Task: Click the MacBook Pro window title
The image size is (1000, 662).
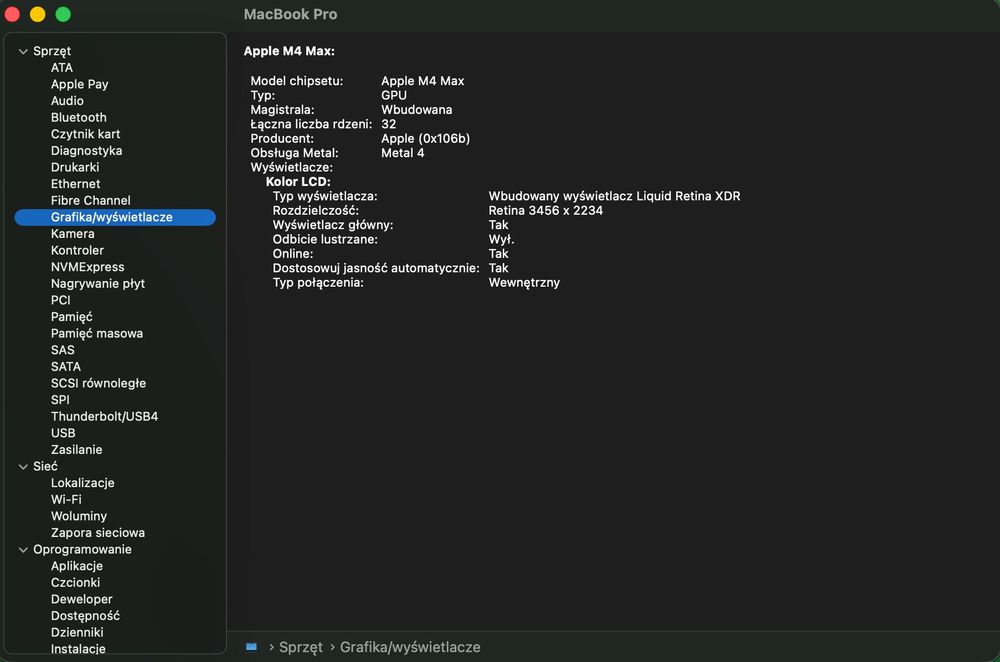Action: (x=290, y=14)
